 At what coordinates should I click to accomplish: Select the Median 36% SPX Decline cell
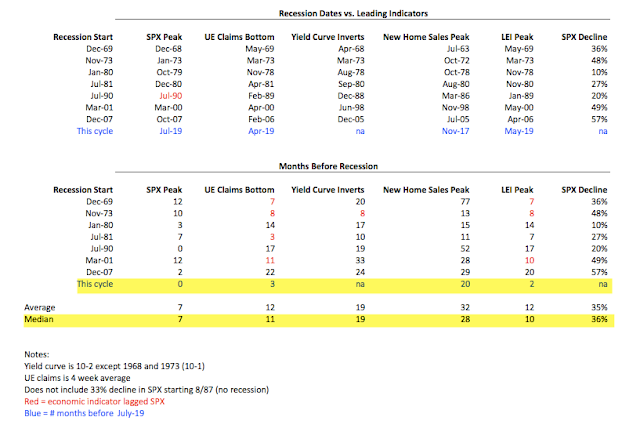coord(599,319)
